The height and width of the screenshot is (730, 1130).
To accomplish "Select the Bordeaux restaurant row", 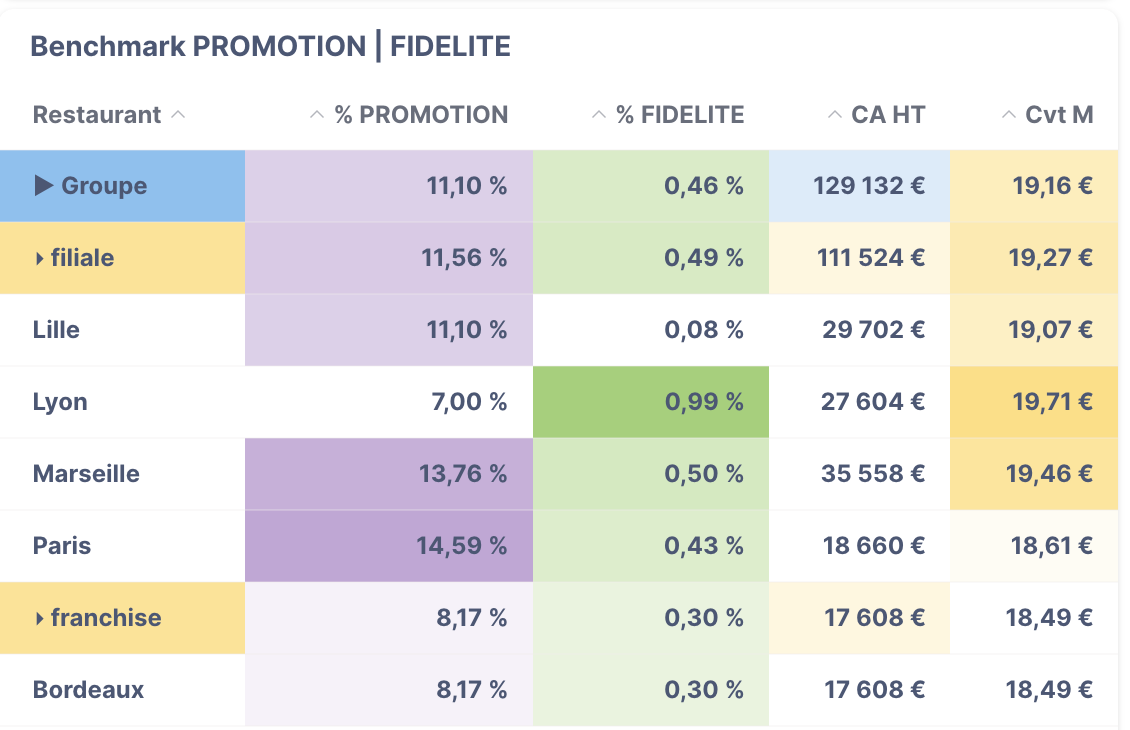I will pyautogui.click(x=88, y=690).
